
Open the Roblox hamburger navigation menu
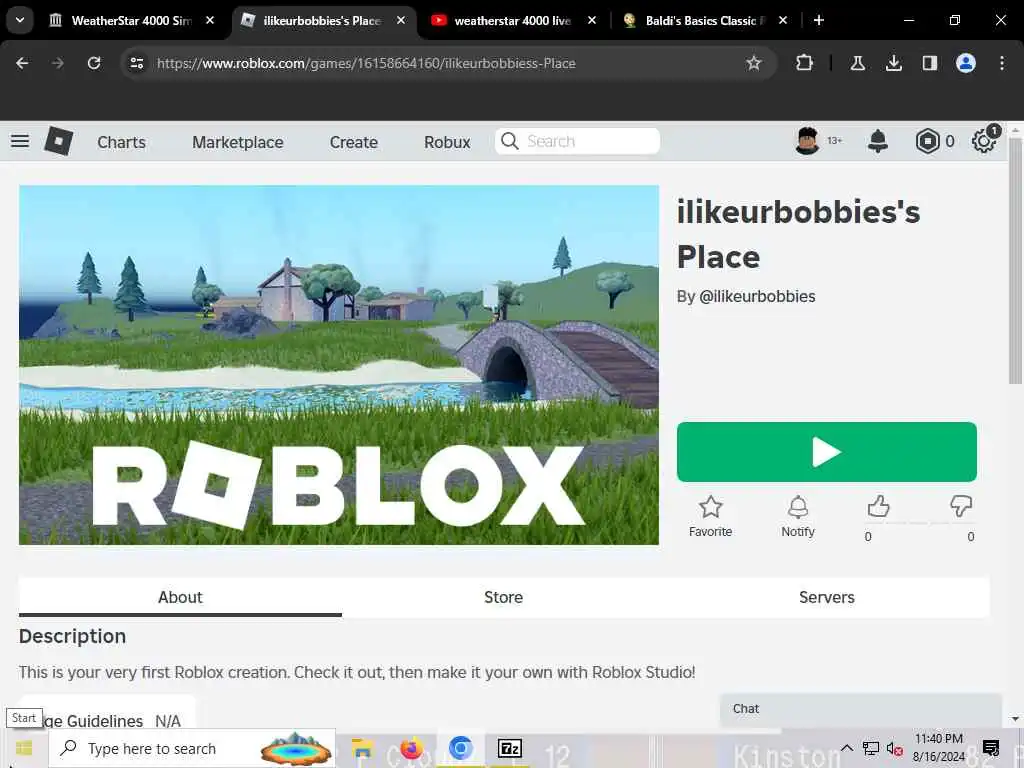[x=20, y=141]
